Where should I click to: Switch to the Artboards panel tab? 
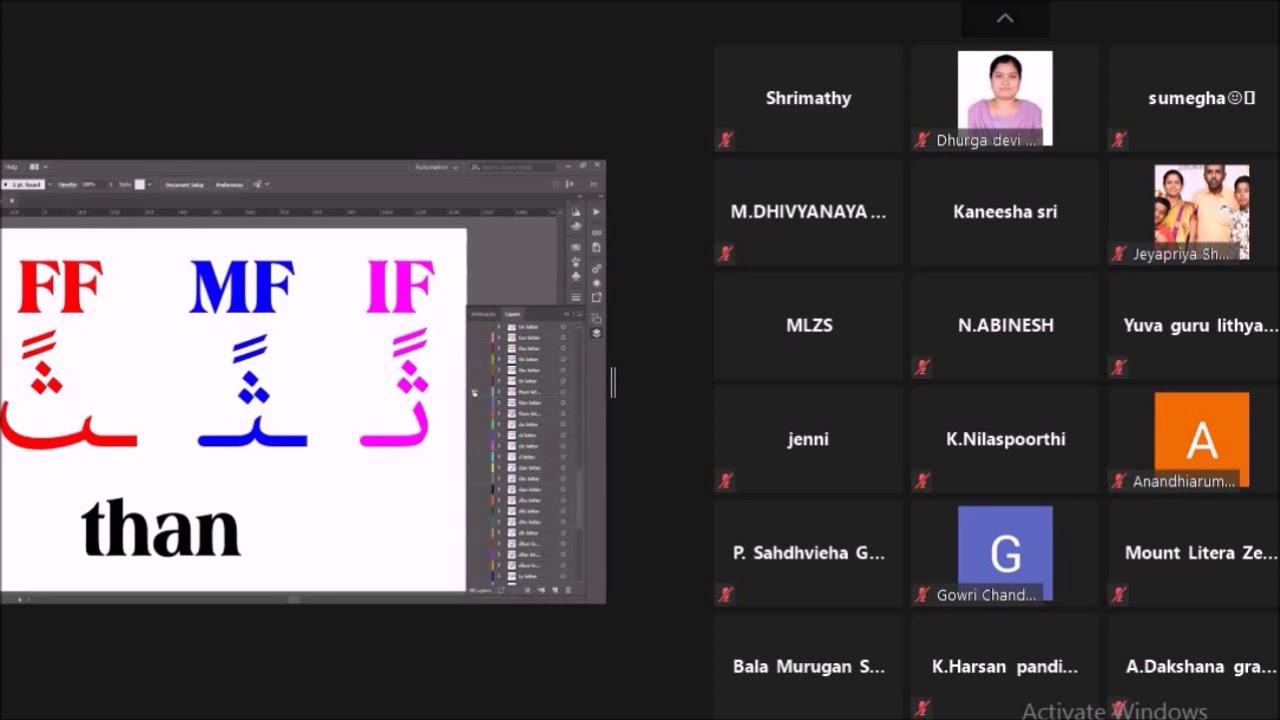click(x=483, y=314)
